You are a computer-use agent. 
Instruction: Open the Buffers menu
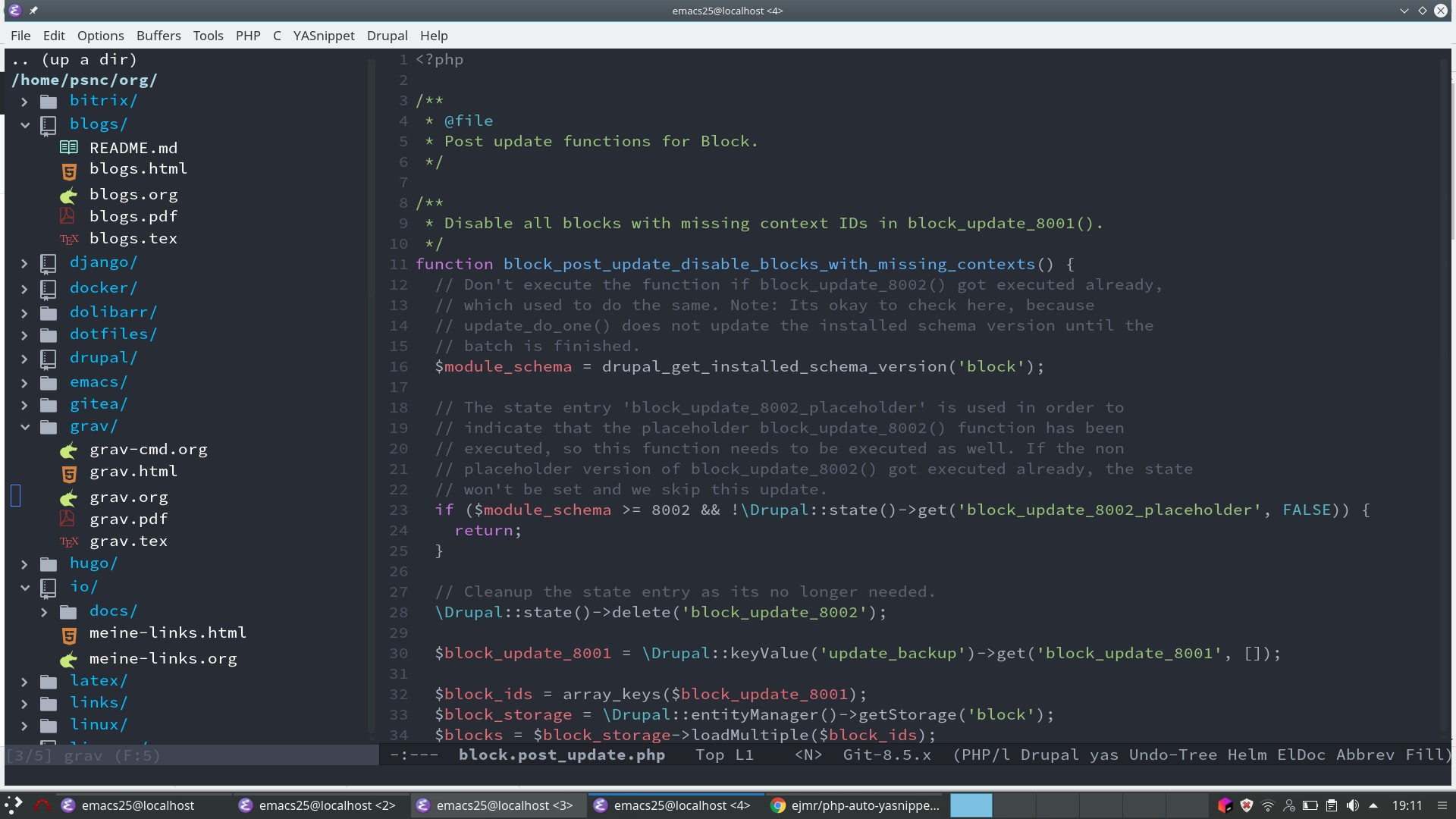158,36
